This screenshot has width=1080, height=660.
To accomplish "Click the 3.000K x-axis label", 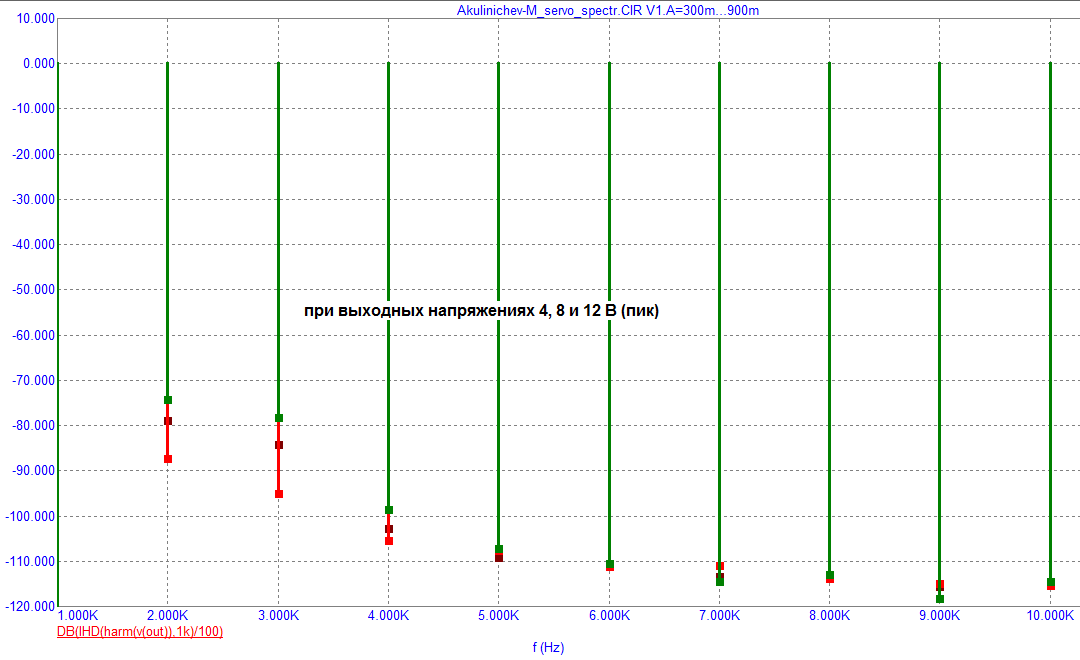I will pos(278,615).
